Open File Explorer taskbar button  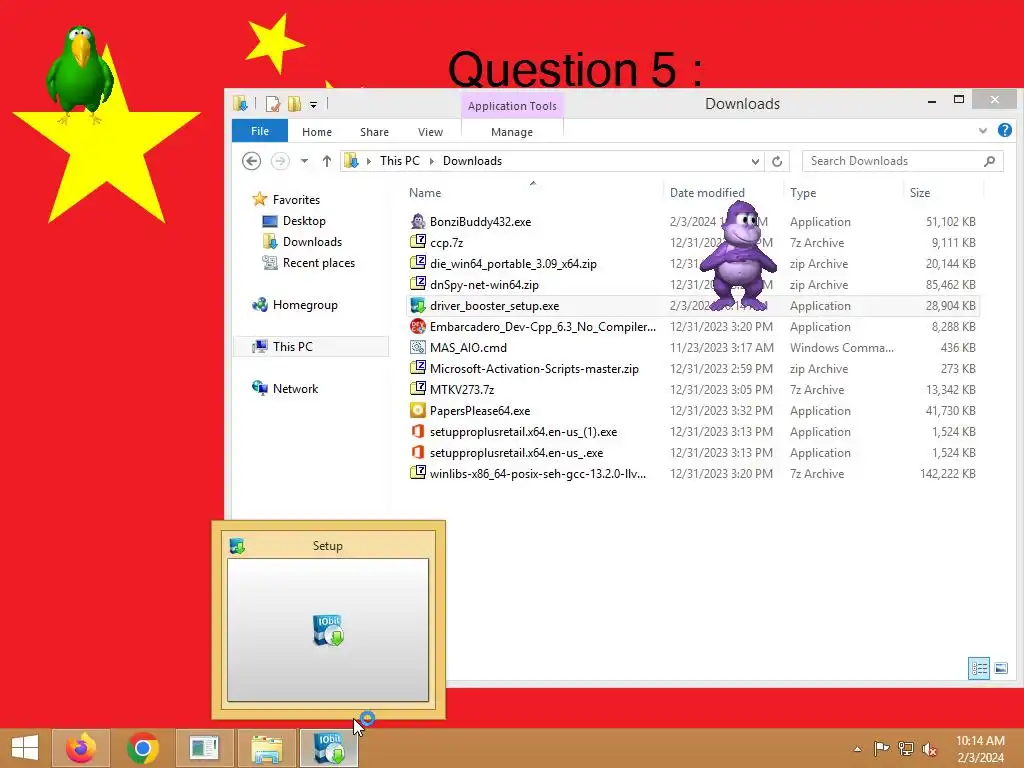point(266,748)
